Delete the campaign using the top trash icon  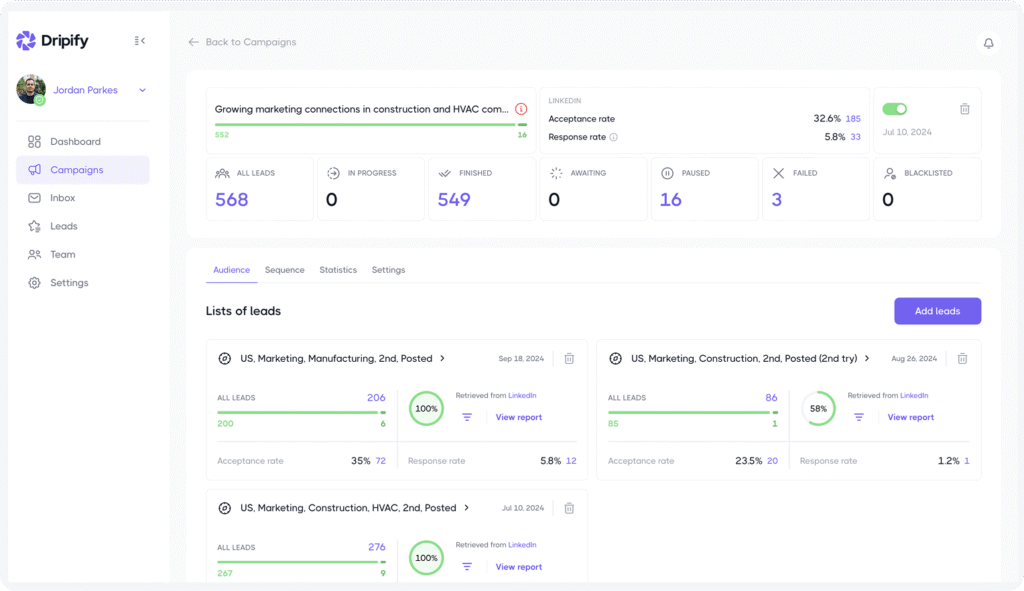[964, 109]
